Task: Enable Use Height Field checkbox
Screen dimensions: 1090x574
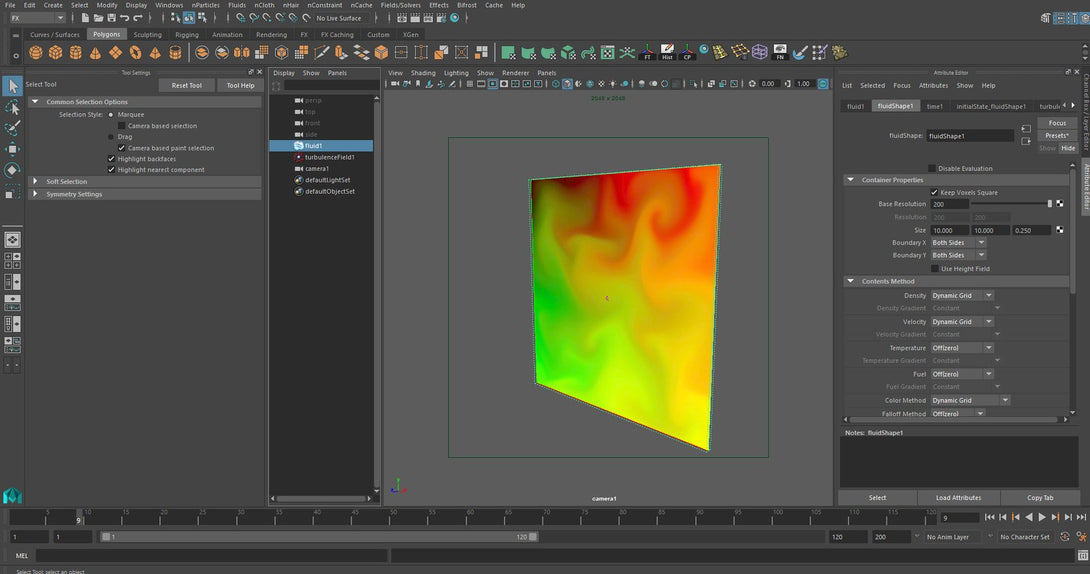Action: pos(934,269)
